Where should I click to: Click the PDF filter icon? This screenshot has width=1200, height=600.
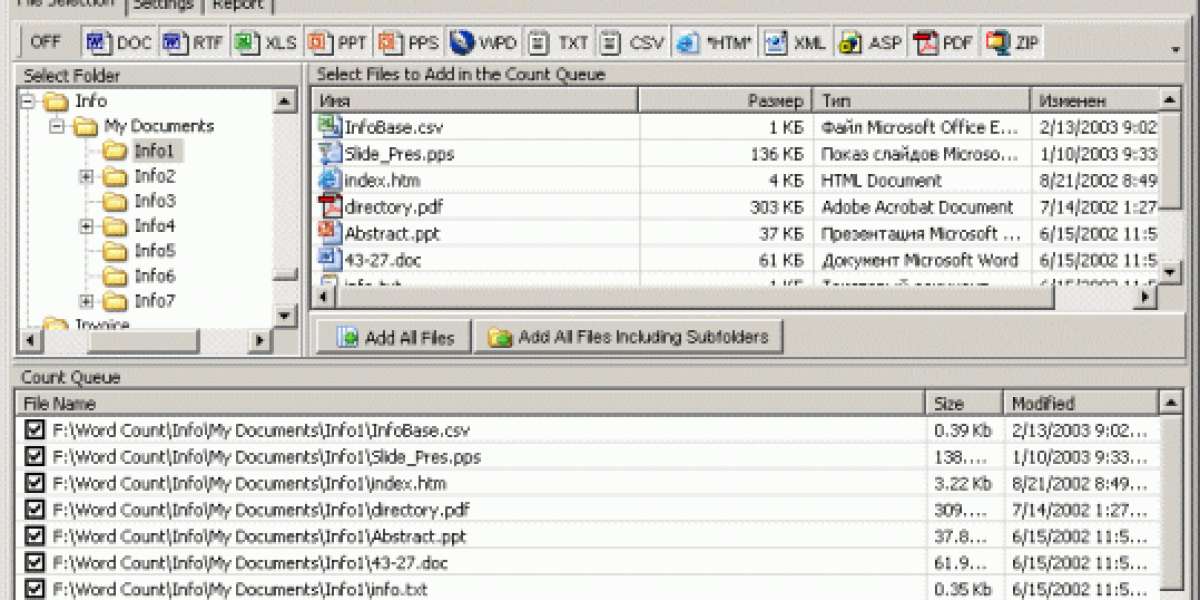pyautogui.click(x=945, y=43)
